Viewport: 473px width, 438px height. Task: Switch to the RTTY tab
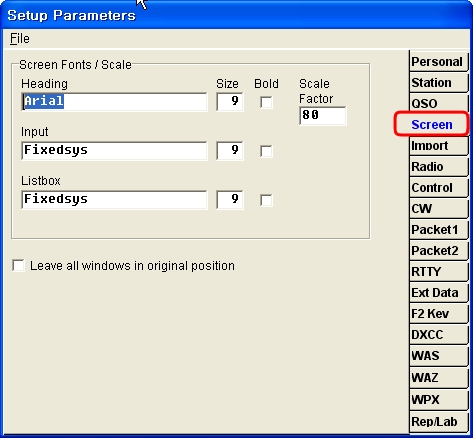coord(439,272)
